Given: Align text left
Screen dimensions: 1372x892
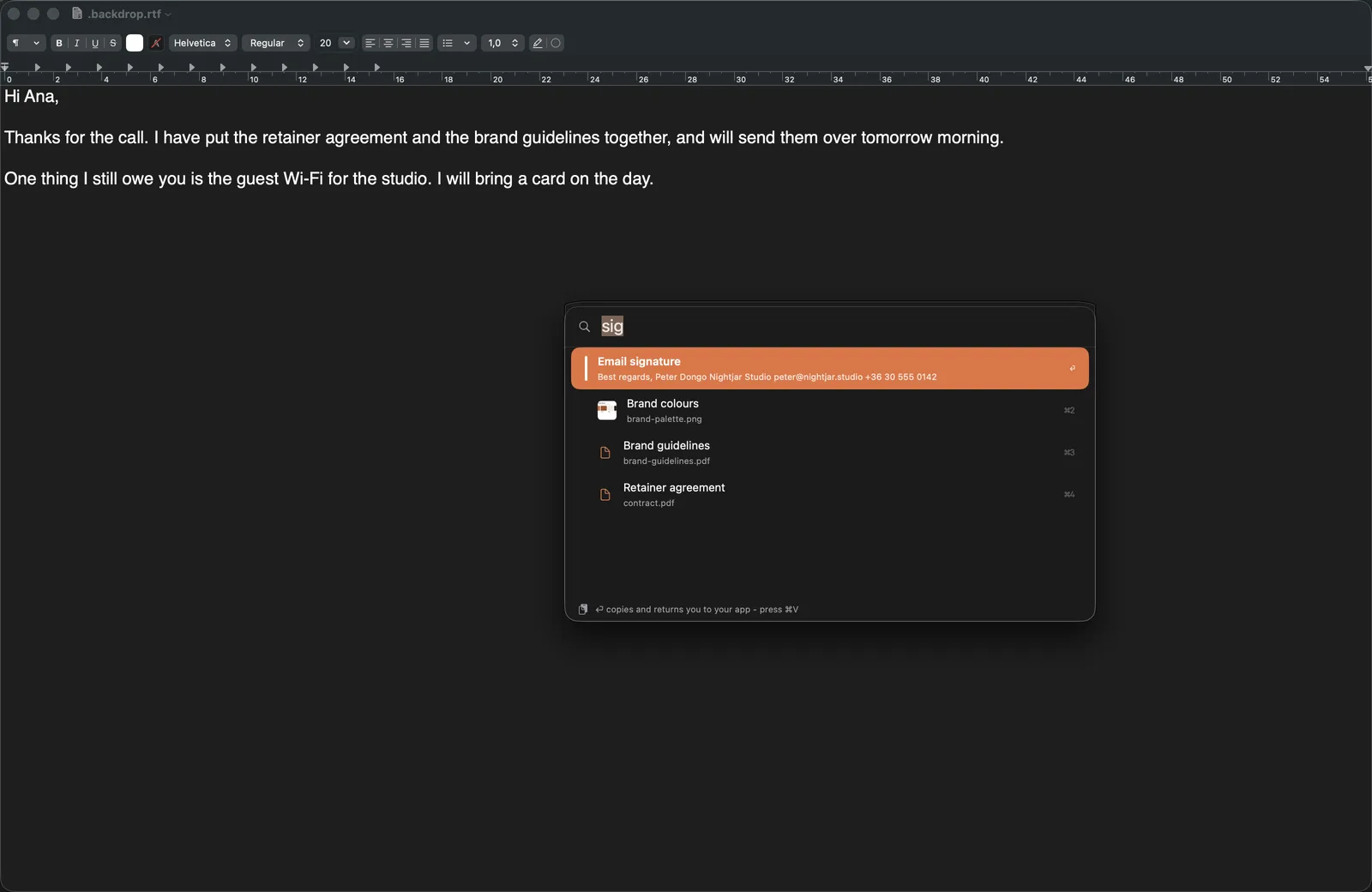Looking at the screenshot, I should pos(370,43).
